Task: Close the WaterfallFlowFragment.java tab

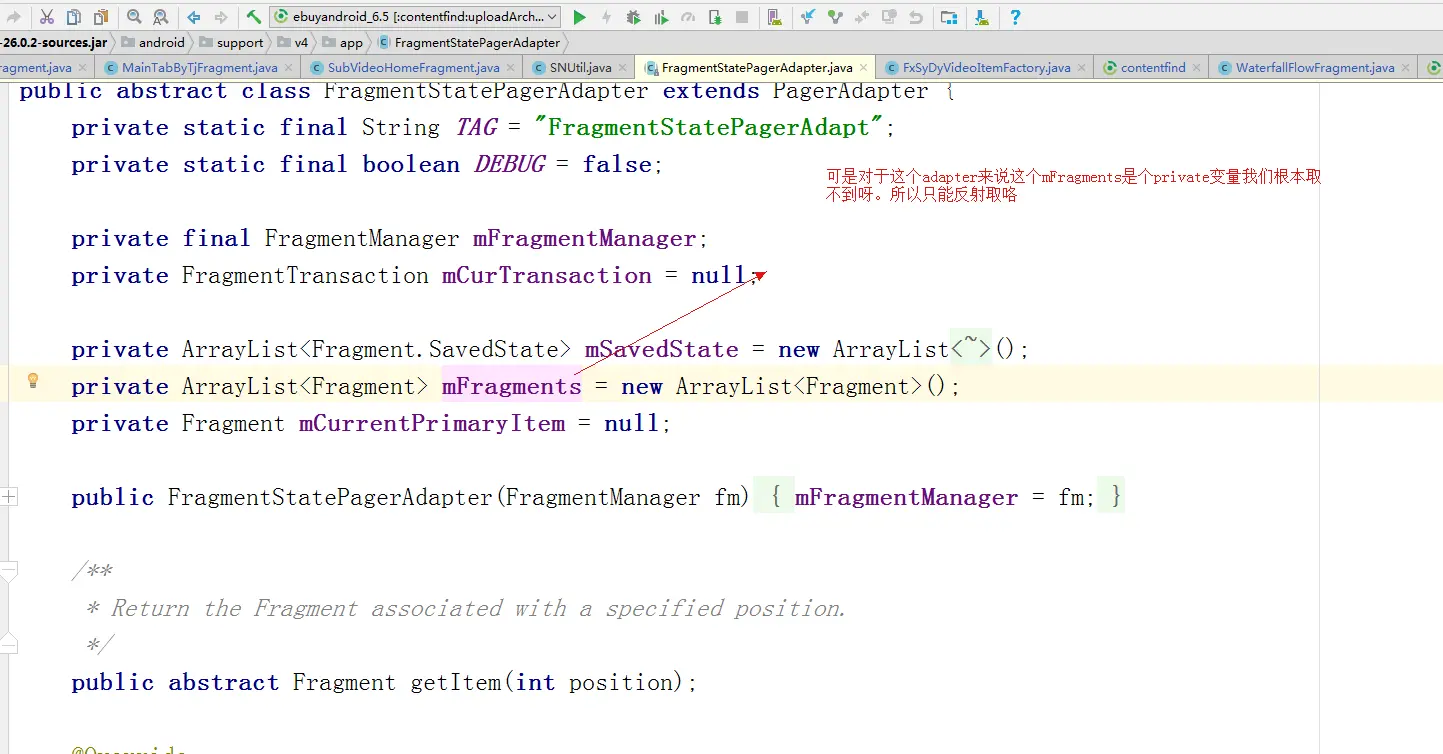Action: 1405,68
